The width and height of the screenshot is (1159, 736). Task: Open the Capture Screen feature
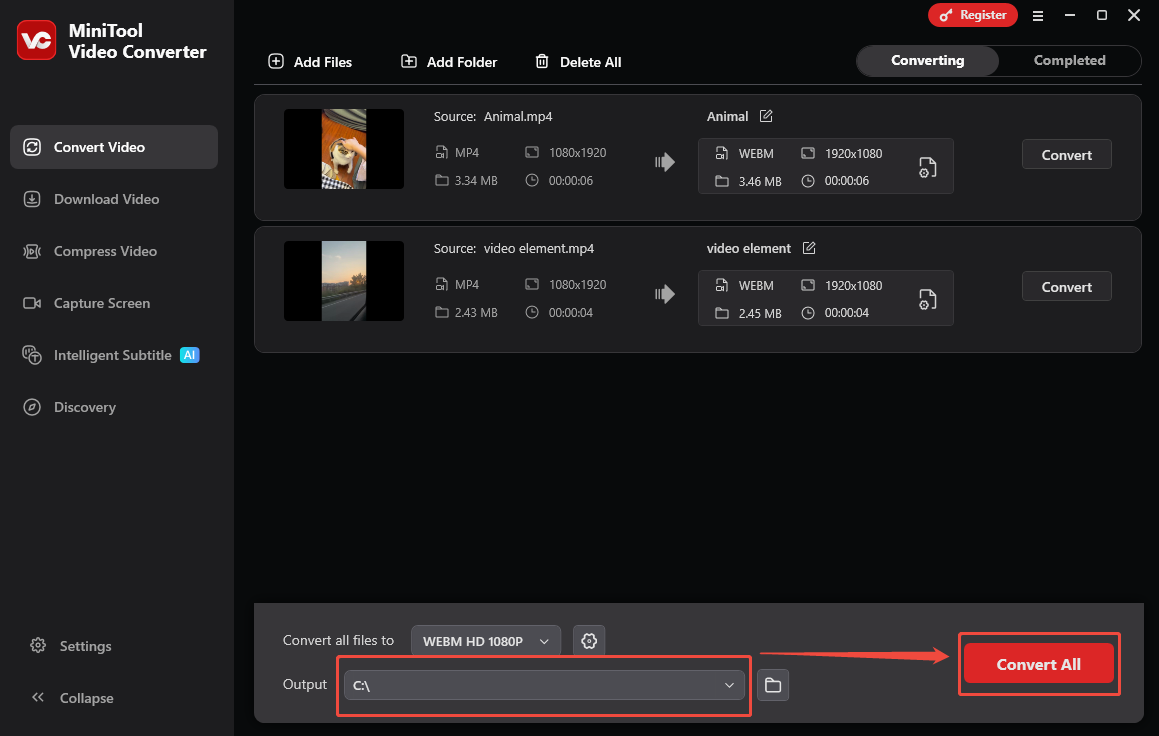point(100,303)
